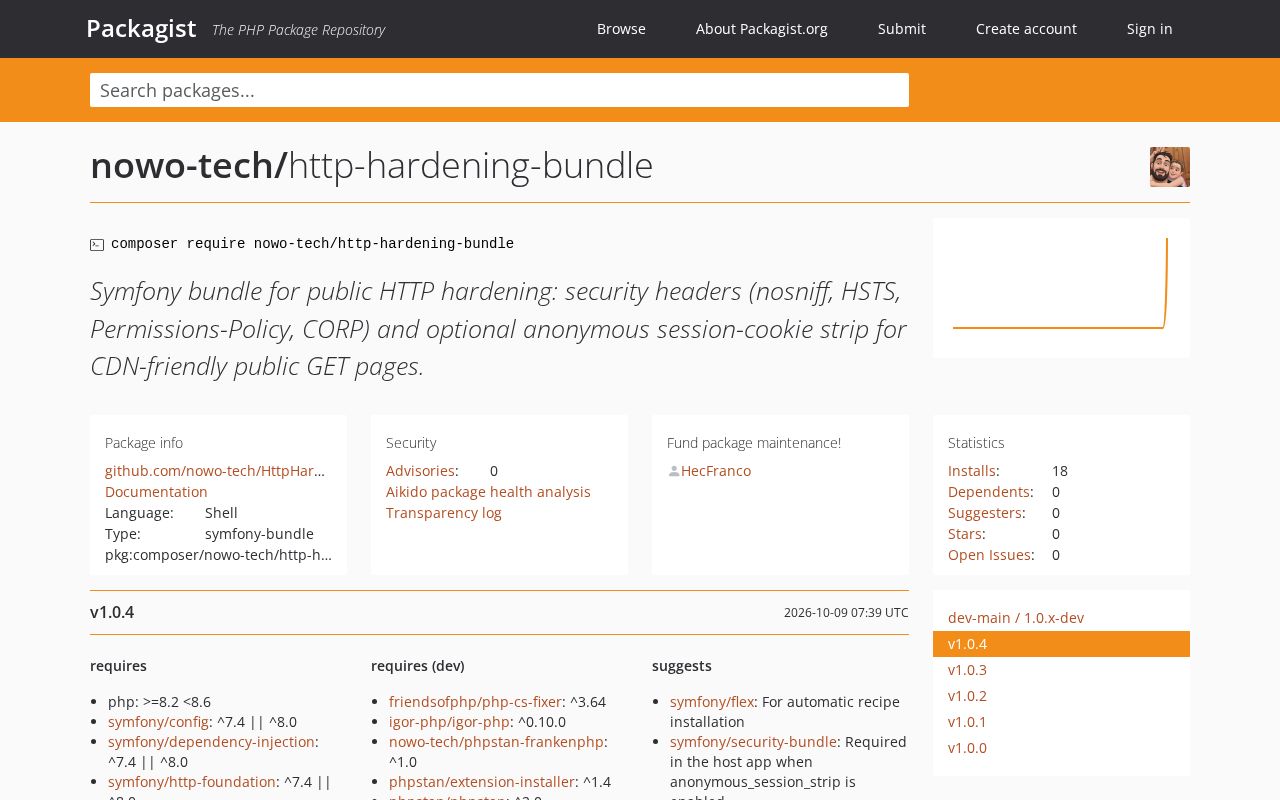1280x800 pixels.
Task: Click the terminal icon beside composer command
Action: coord(97,245)
